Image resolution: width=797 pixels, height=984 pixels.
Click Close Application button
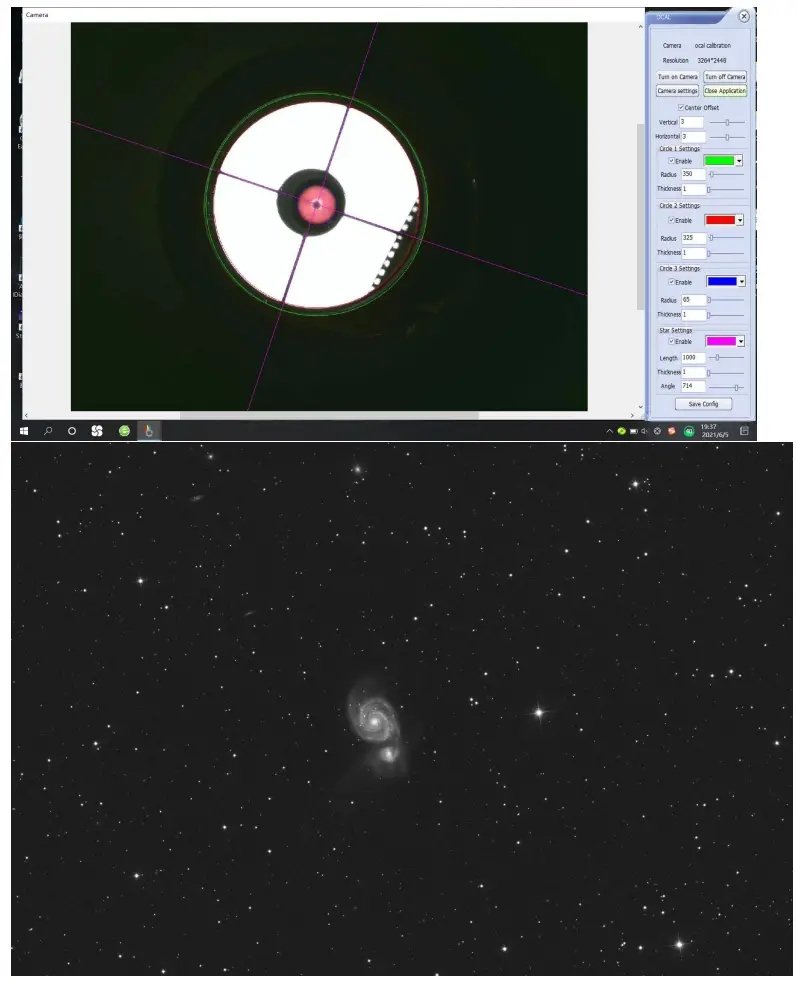[x=725, y=91]
